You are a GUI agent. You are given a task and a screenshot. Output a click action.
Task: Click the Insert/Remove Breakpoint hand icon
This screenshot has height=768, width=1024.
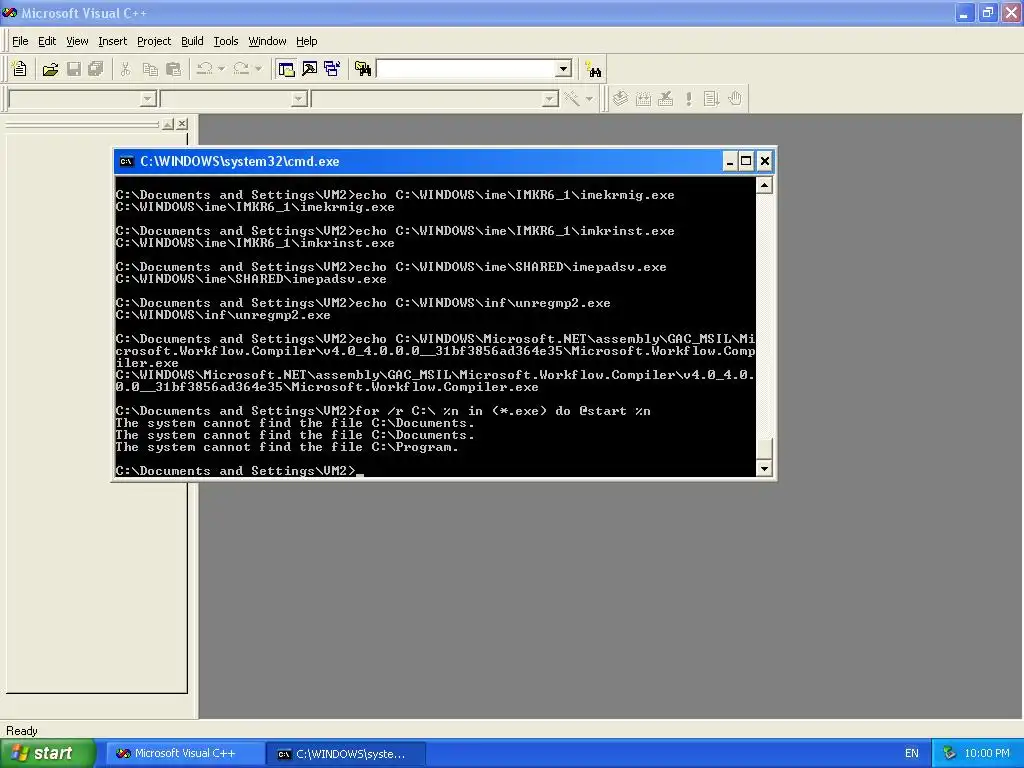[x=735, y=99]
